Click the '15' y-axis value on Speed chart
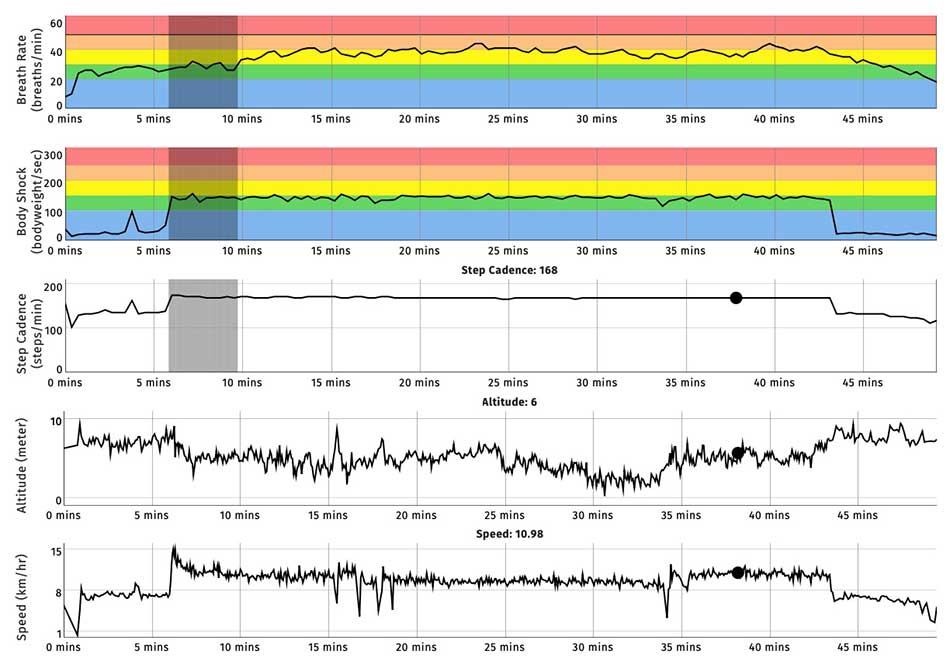Screen dimensions: 950x661 coord(56,551)
